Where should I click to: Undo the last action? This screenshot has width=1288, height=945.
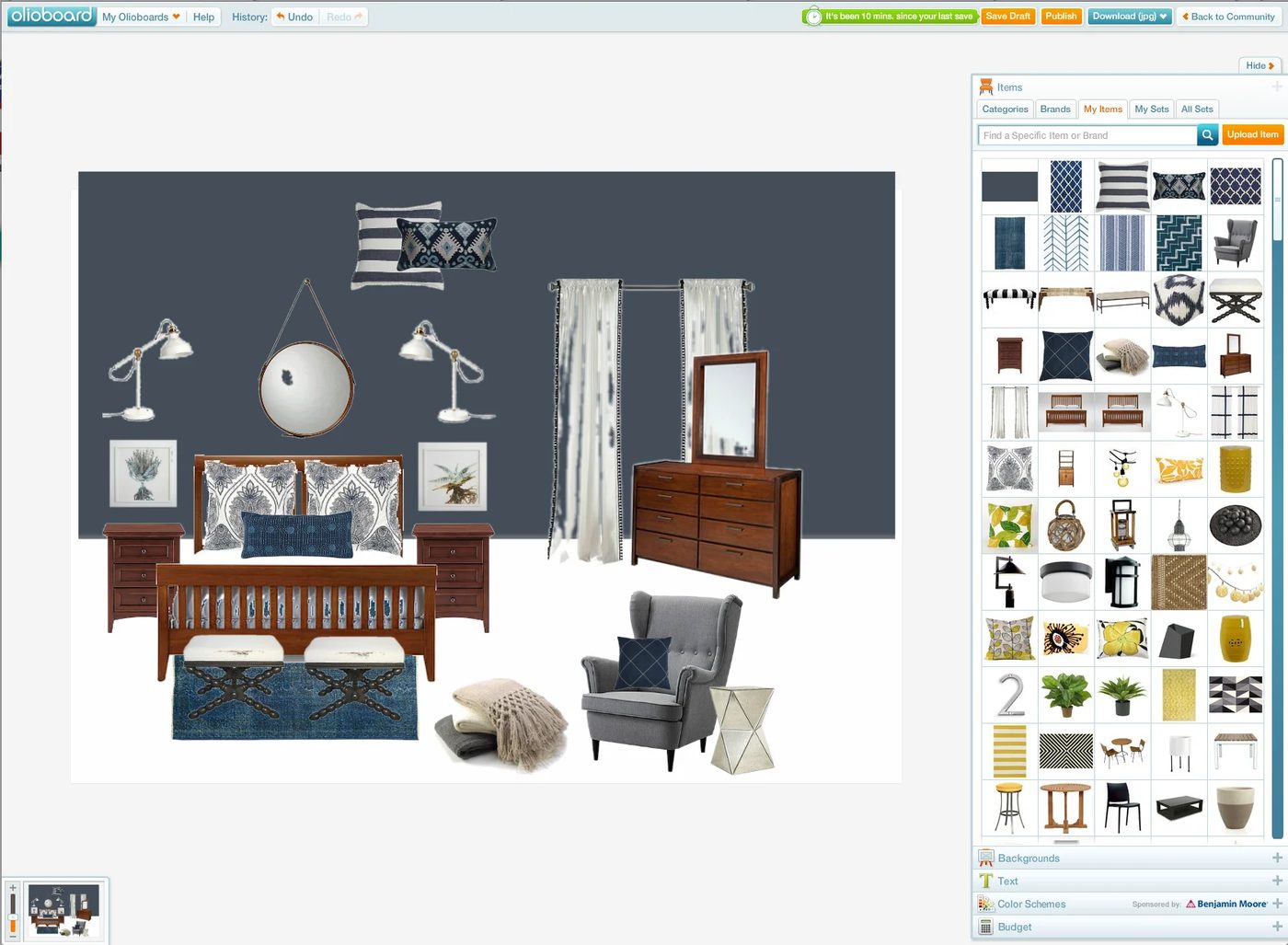tap(294, 17)
